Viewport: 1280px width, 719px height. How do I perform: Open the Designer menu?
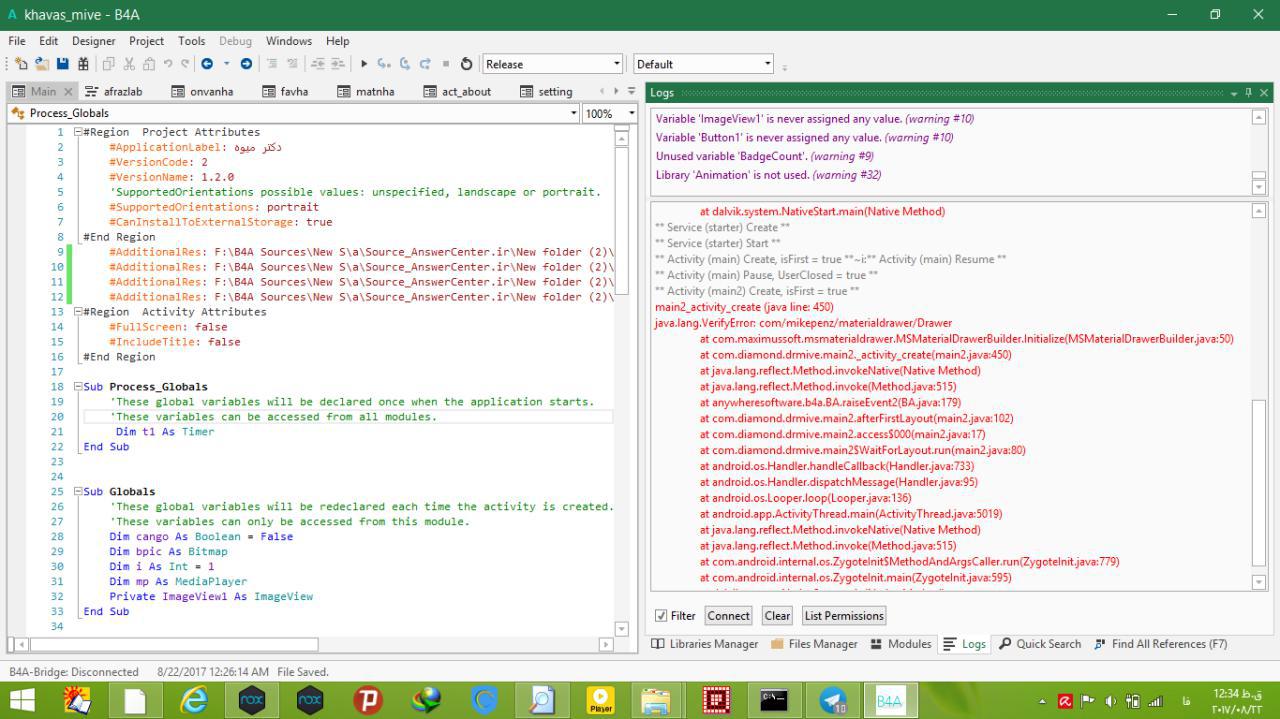coord(93,41)
